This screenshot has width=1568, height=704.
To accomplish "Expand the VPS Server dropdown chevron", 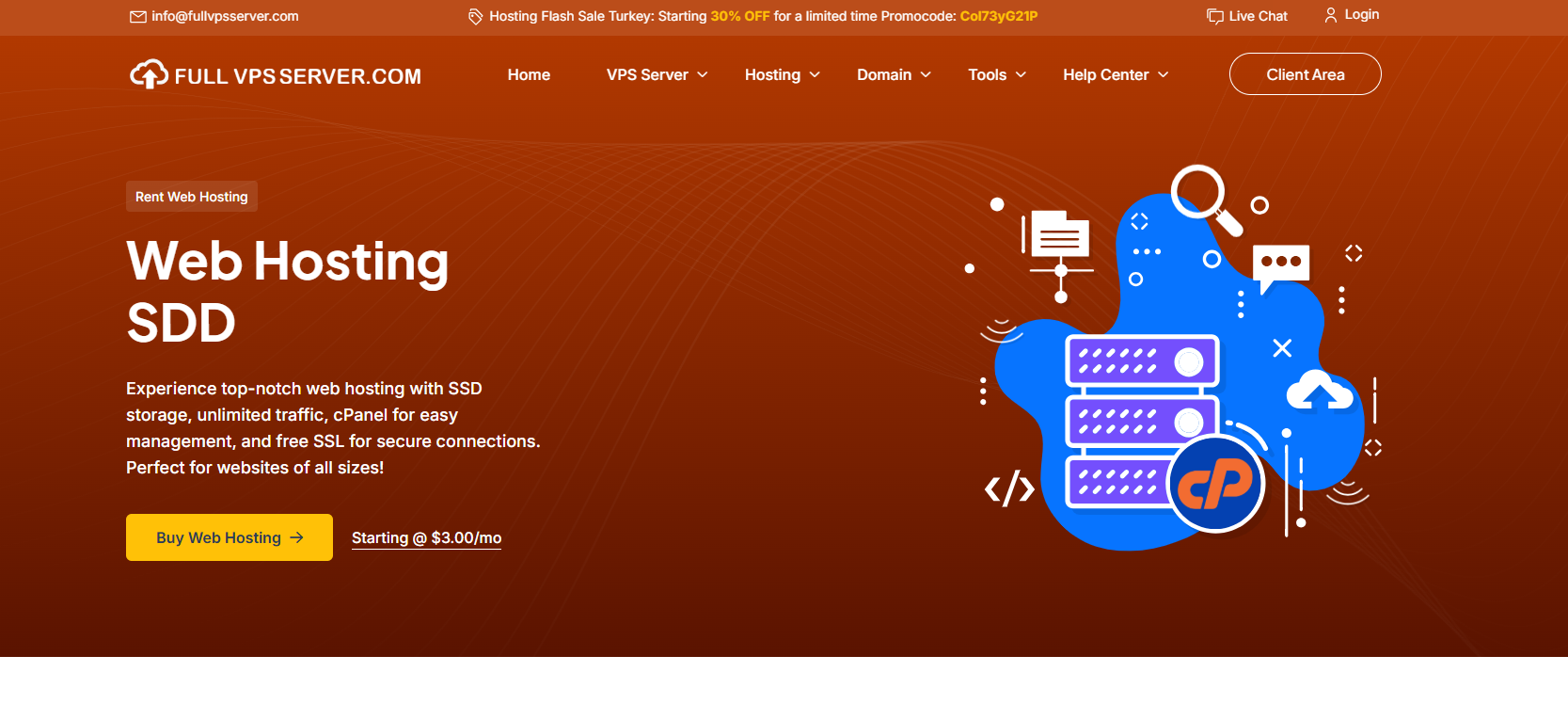I will click(x=703, y=74).
